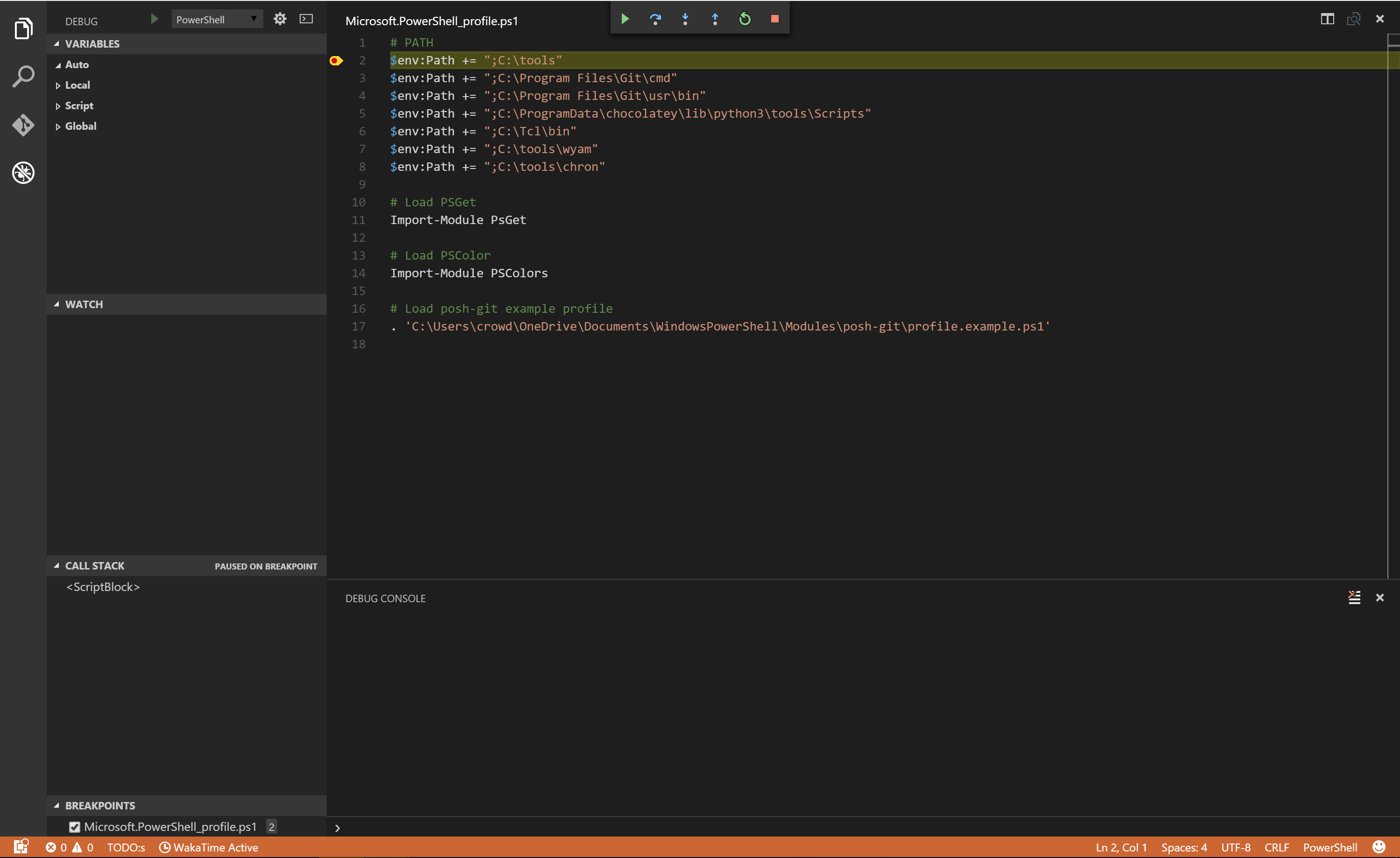Open the Debug view in activity bar
The height and width of the screenshot is (858, 1400).
[x=23, y=173]
